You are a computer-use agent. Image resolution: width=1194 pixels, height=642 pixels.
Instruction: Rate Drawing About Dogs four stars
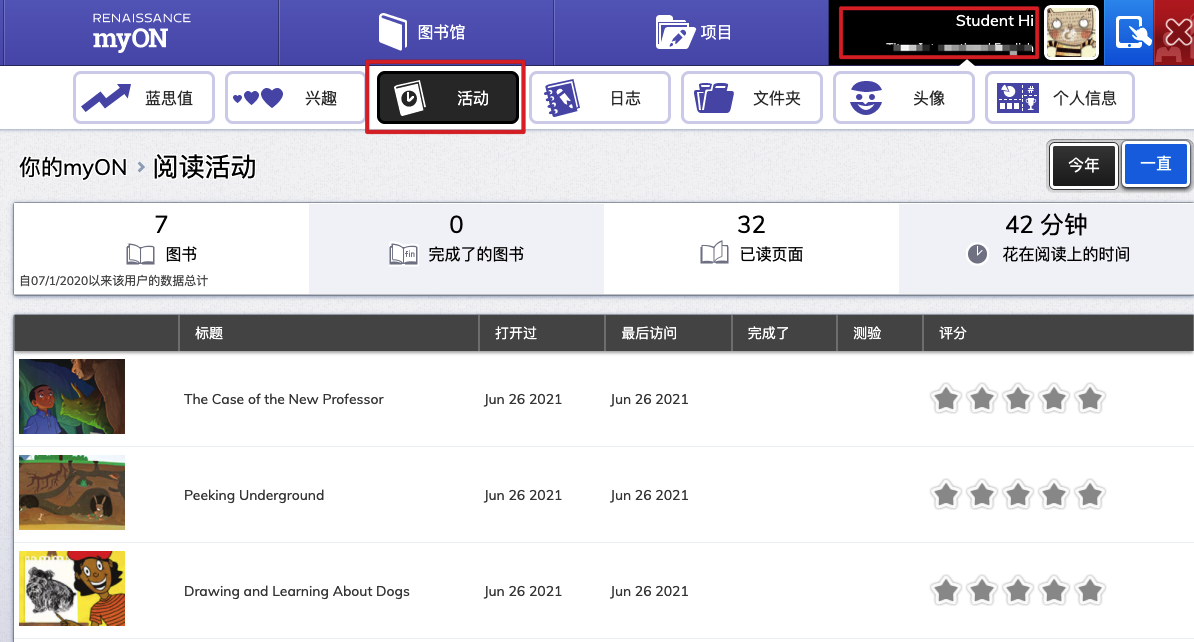click(1054, 590)
